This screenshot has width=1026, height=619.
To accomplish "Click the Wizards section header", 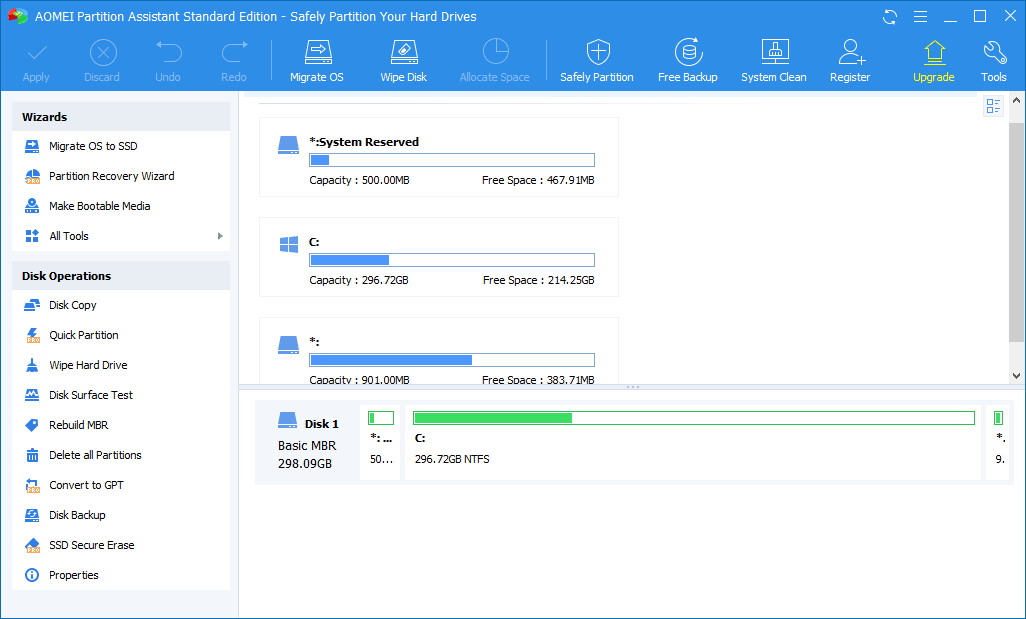I will 121,117.
